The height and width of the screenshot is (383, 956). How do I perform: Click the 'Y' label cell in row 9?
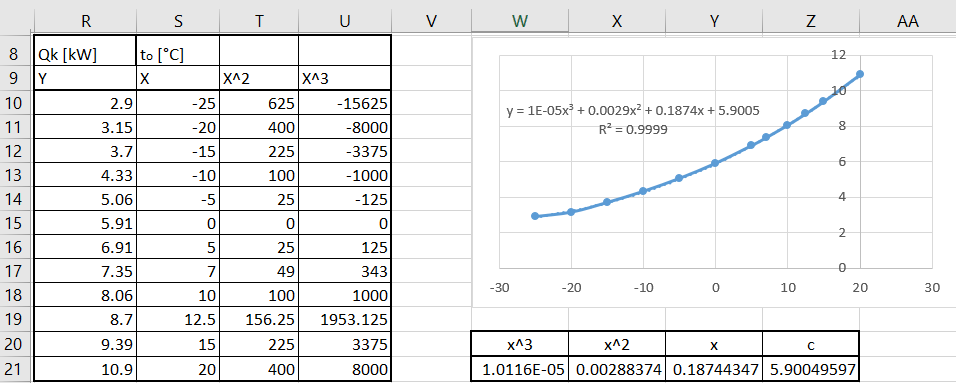tap(85, 79)
